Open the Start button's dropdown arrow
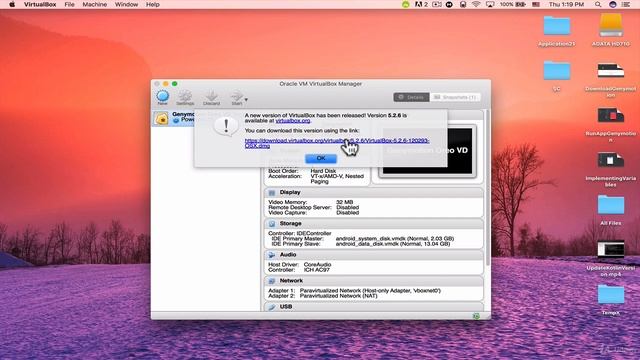 click(x=246, y=99)
